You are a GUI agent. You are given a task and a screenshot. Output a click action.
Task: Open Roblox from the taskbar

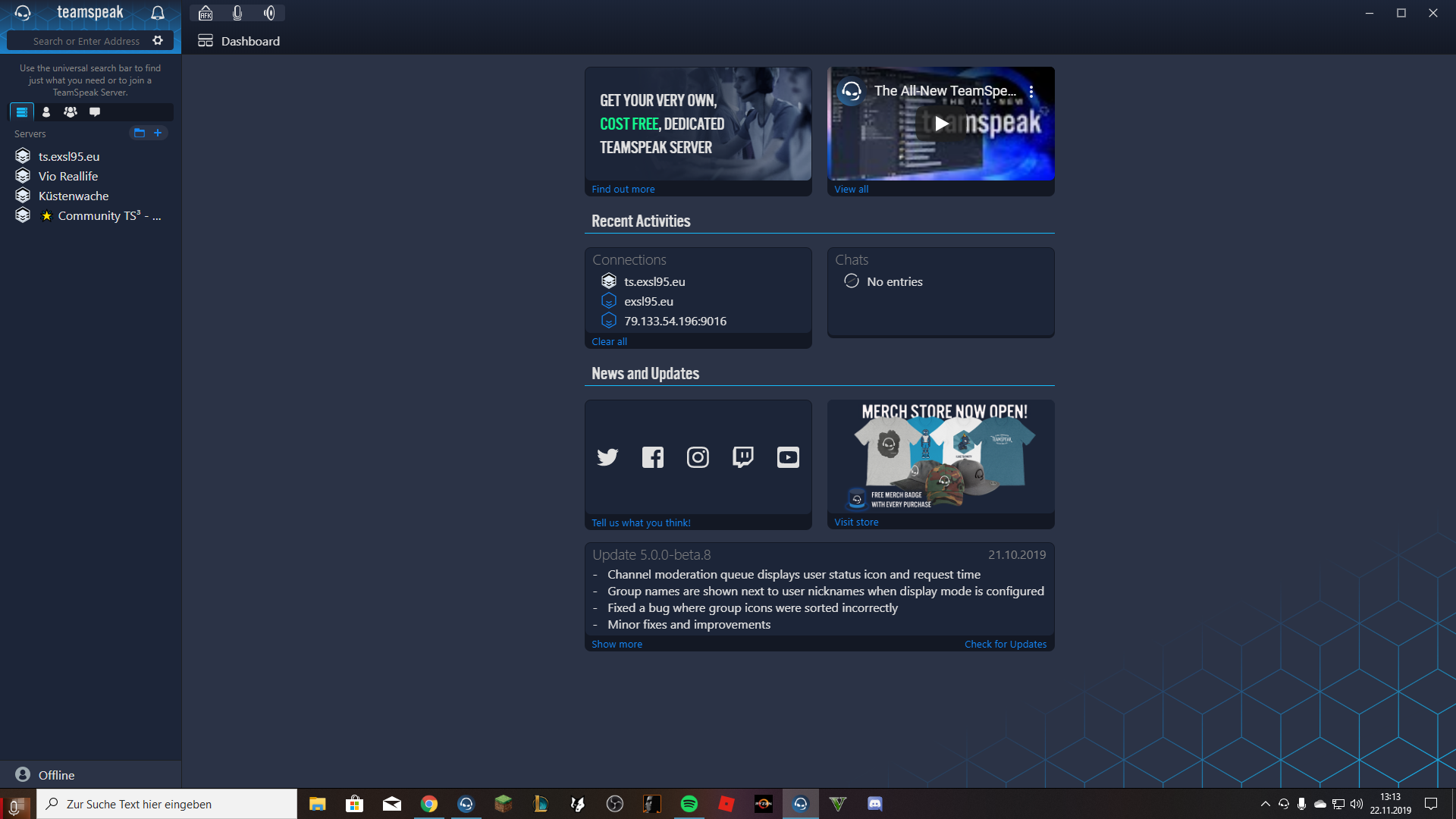(726, 804)
